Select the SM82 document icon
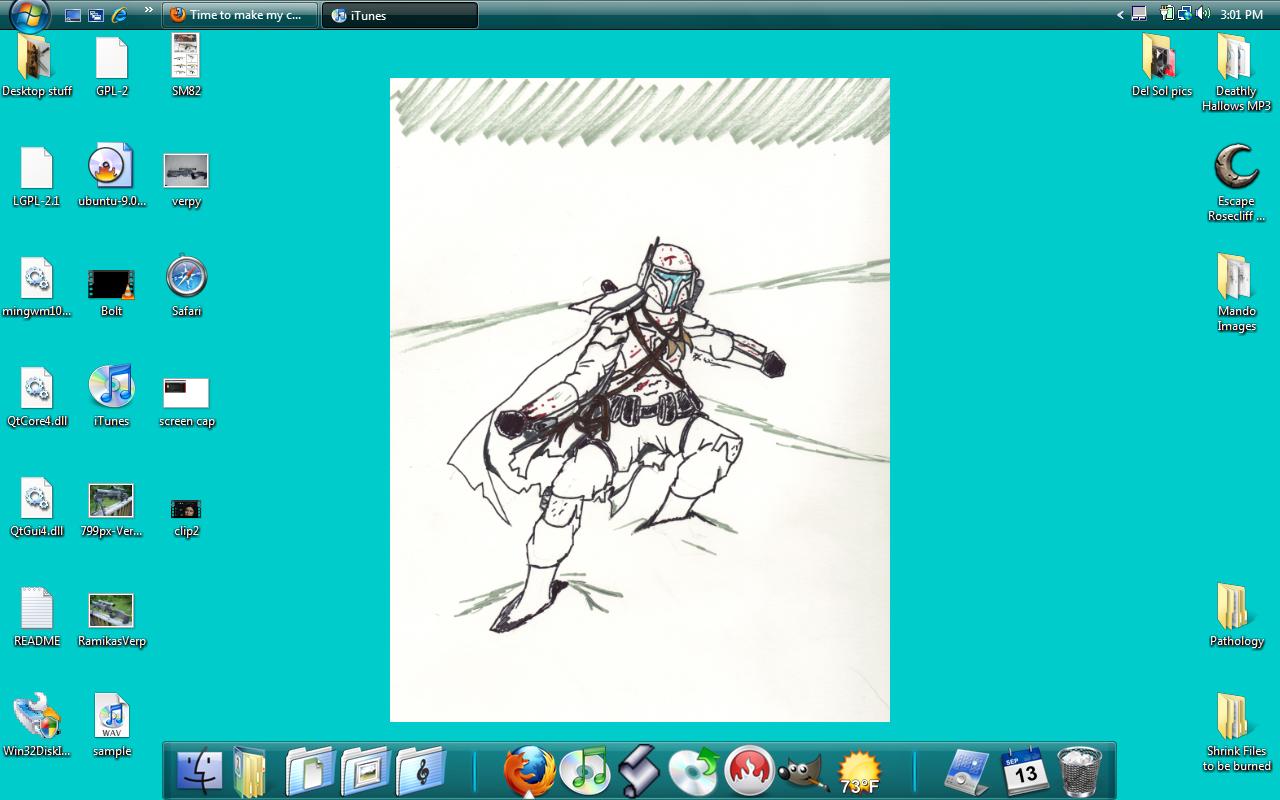1280x800 pixels. point(186,66)
